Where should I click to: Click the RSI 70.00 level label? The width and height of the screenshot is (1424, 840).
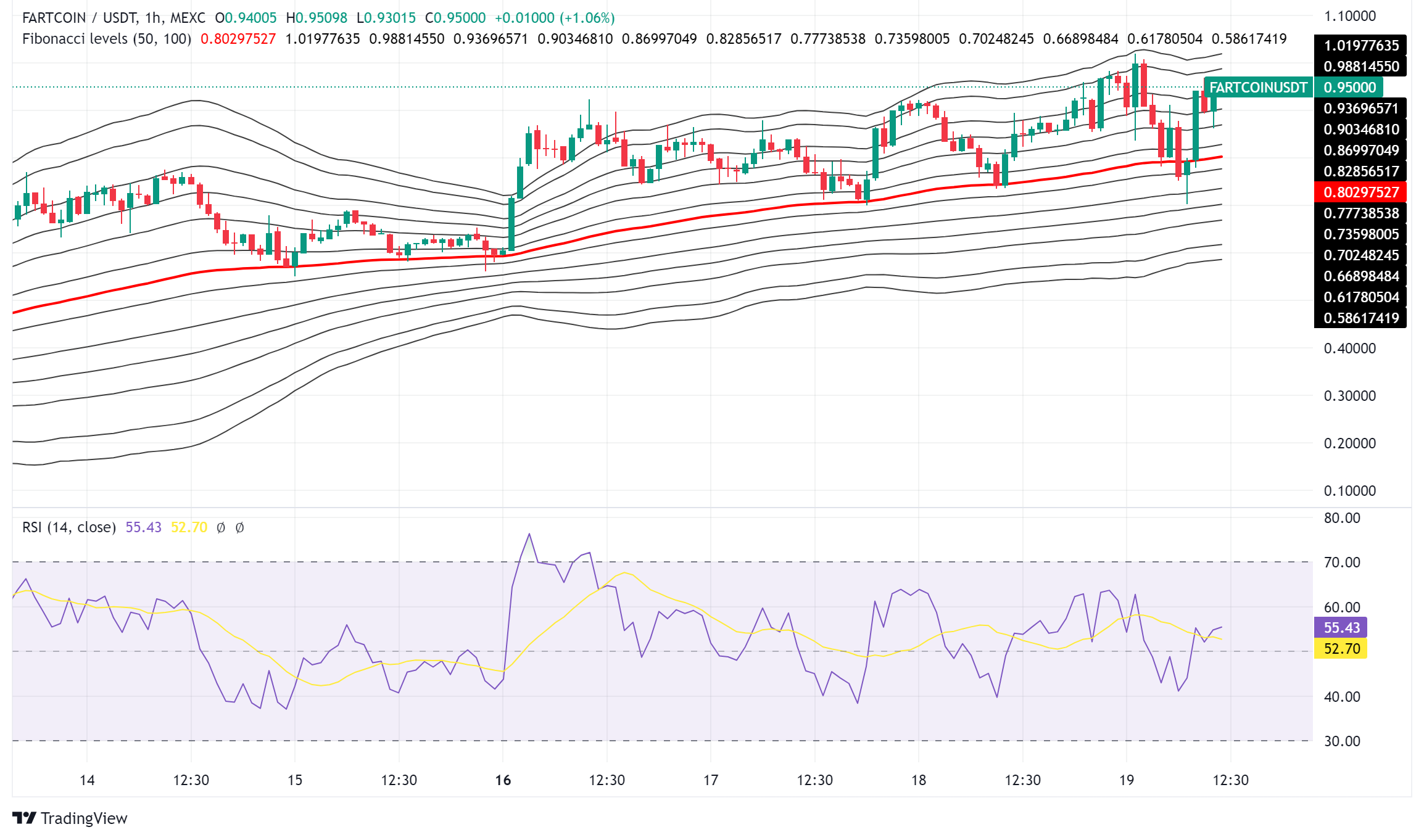[x=1342, y=562]
